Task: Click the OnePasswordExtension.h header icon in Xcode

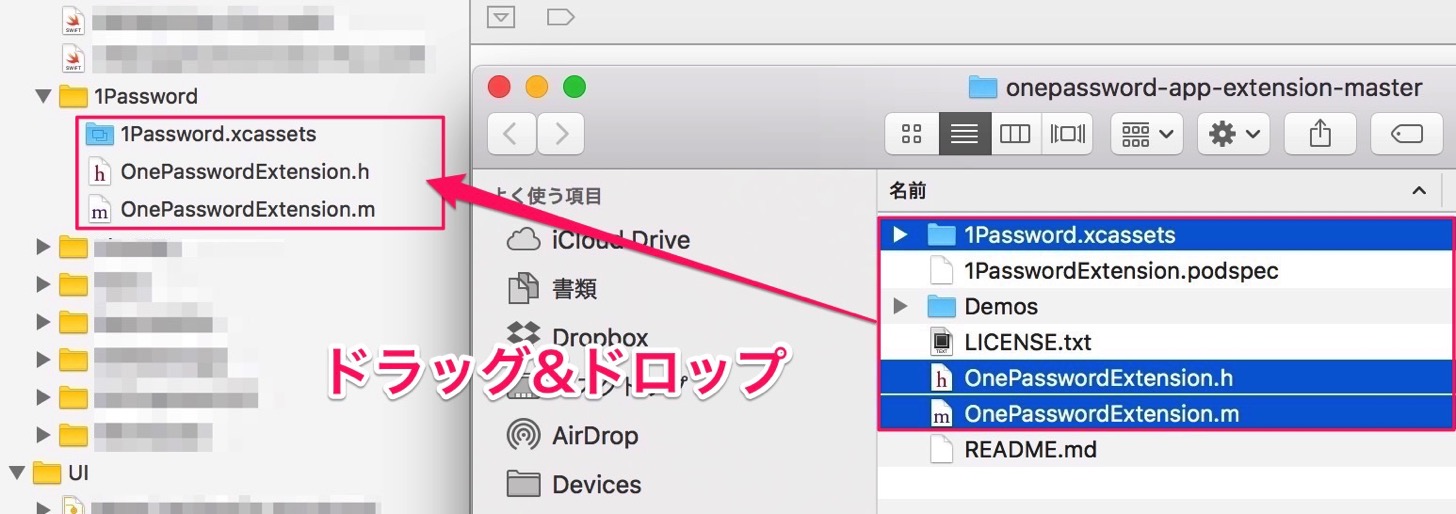Action: pyautogui.click(x=98, y=172)
